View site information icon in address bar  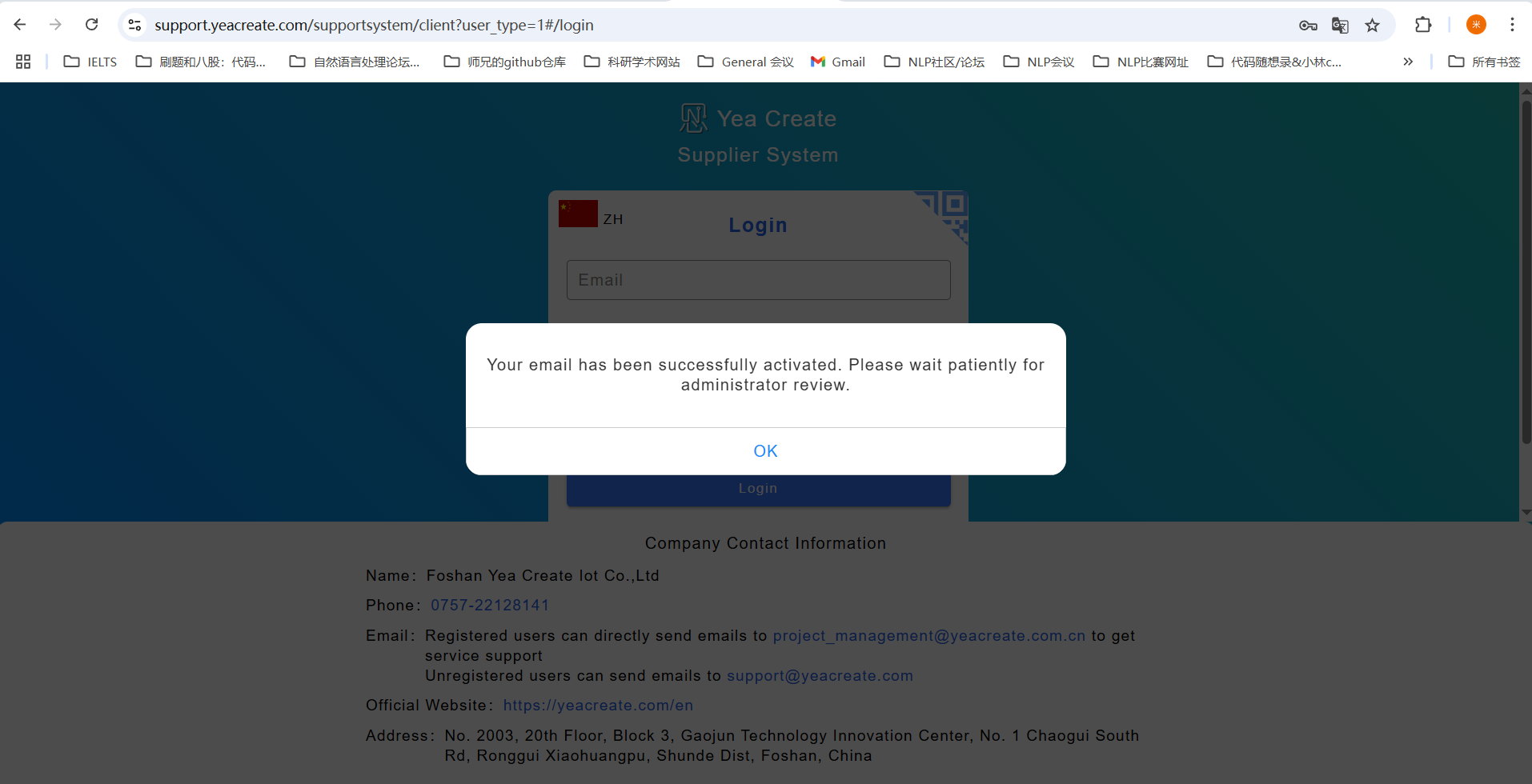tap(135, 26)
